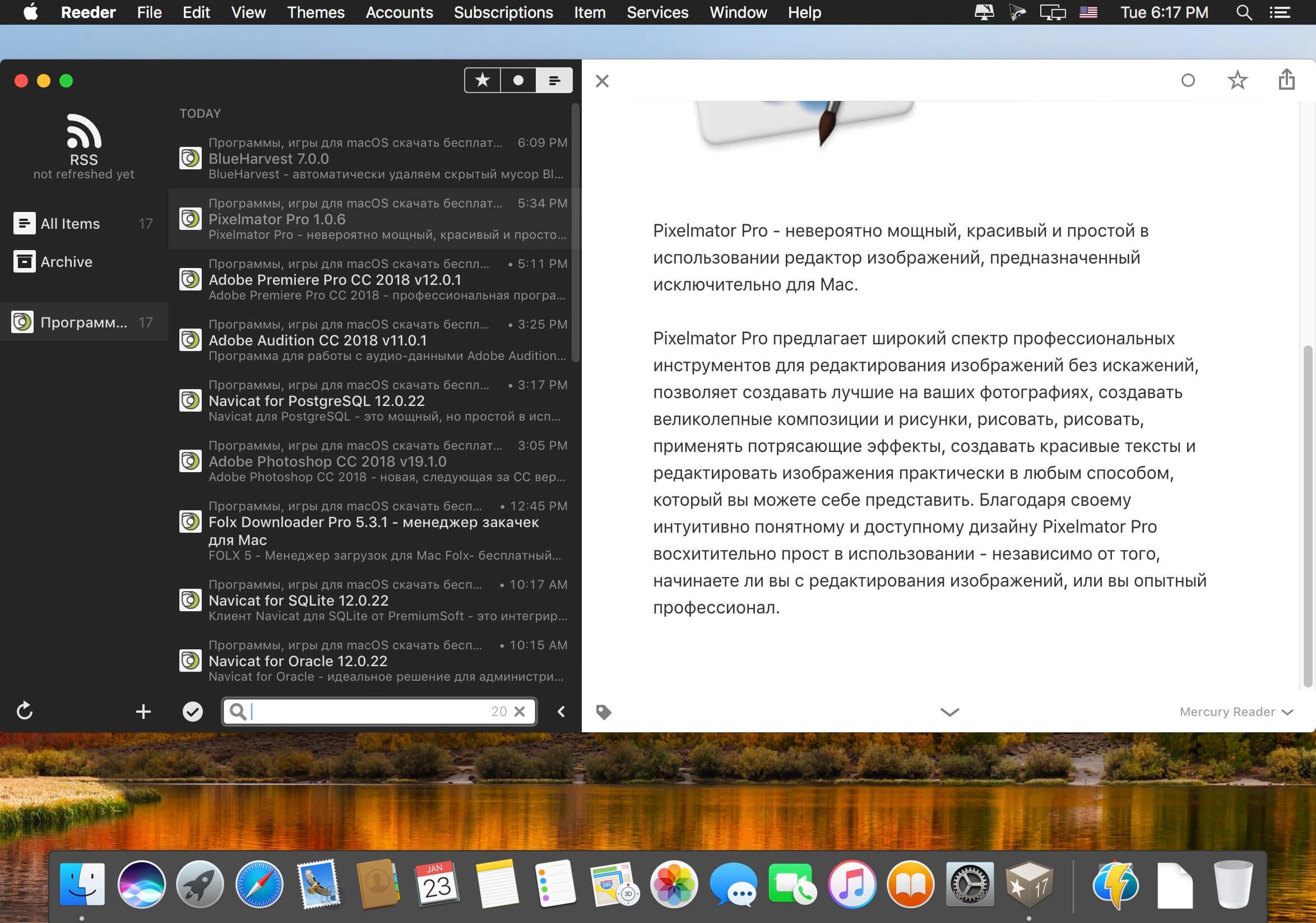Viewport: 1316px width, 923px height.
Task: Clear the search field
Action: pos(520,712)
